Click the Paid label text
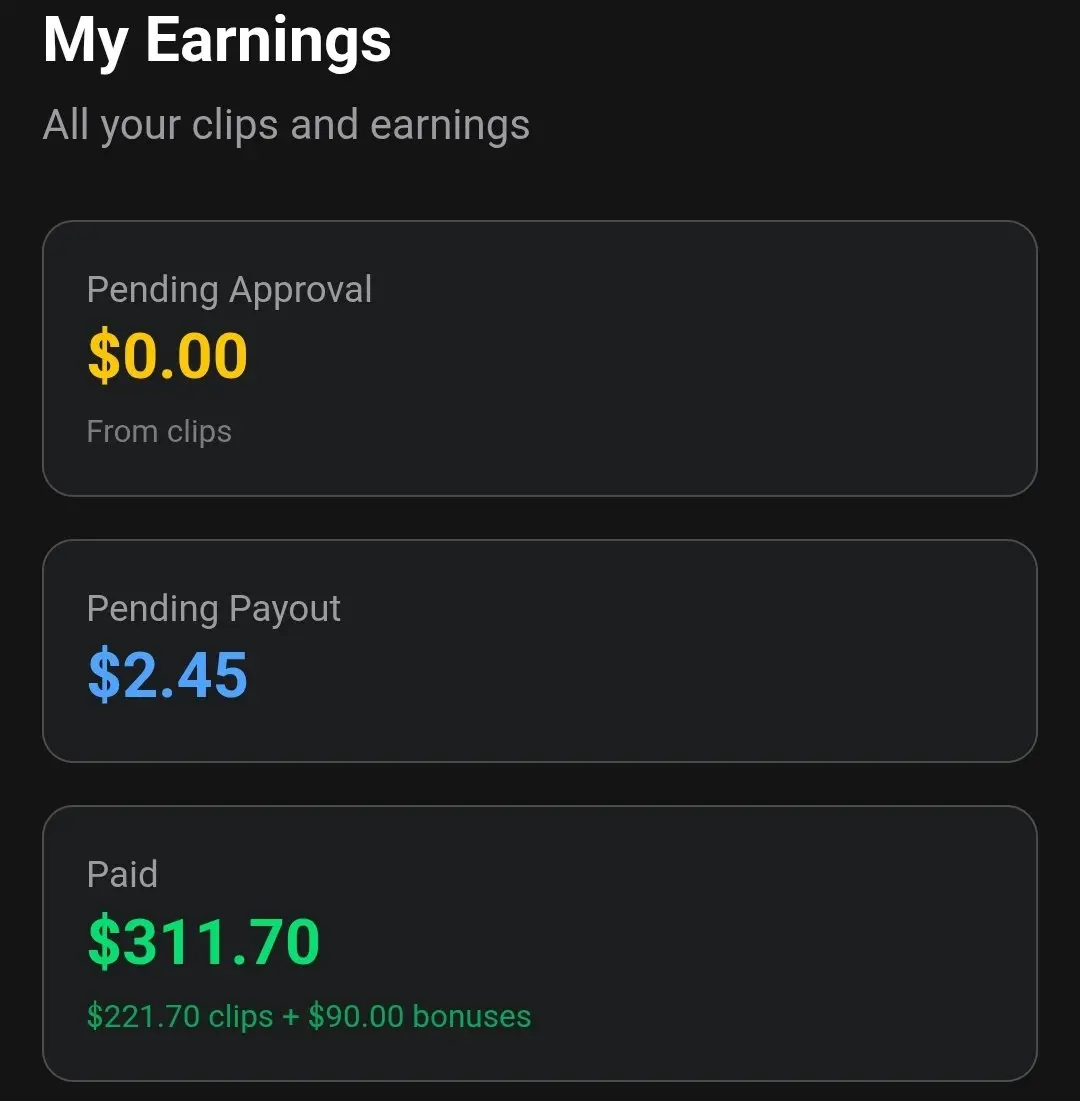1080x1101 pixels. click(122, 875)
